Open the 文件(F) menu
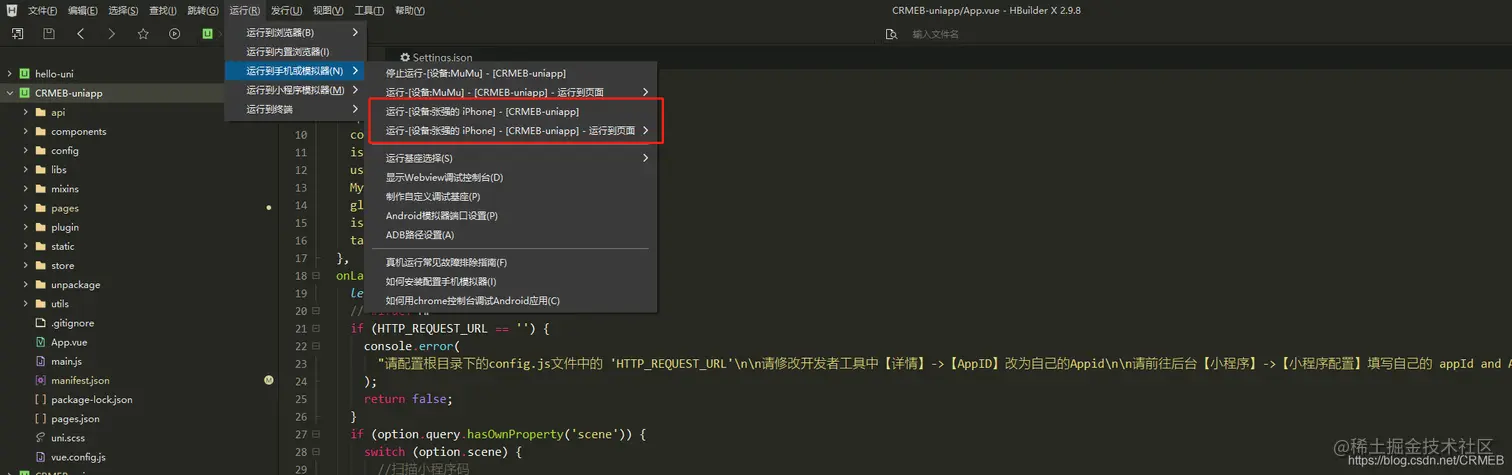Viewport: 1512px width, 475px height. pos(43,10)
